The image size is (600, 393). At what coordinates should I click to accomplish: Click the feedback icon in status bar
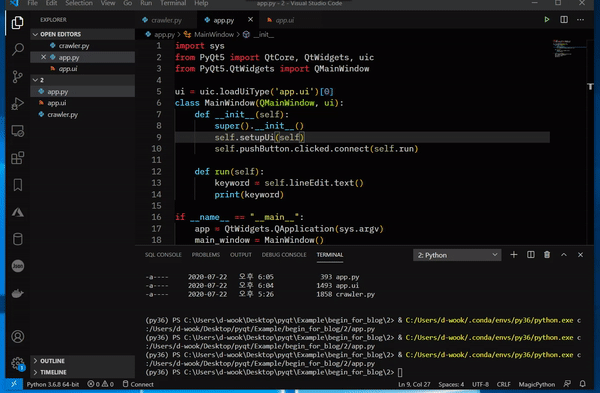(x=567, y=384)
